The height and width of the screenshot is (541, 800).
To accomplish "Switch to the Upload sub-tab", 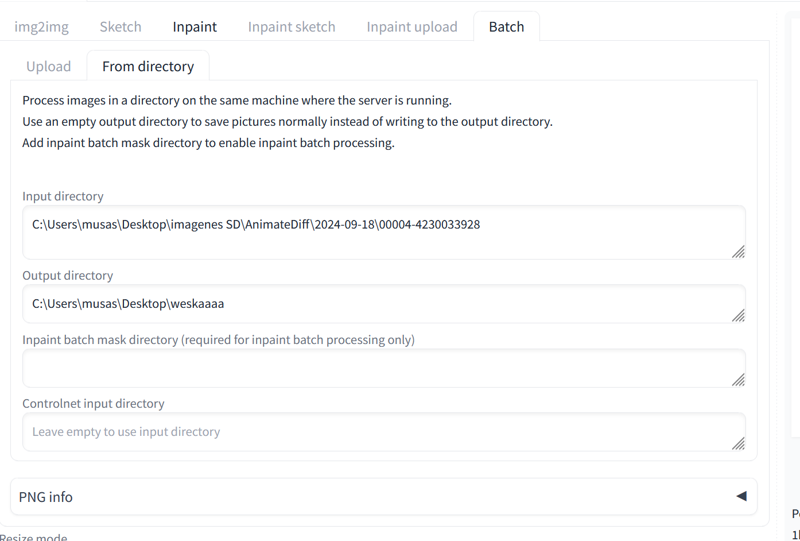I will click(x=48, y=66).
